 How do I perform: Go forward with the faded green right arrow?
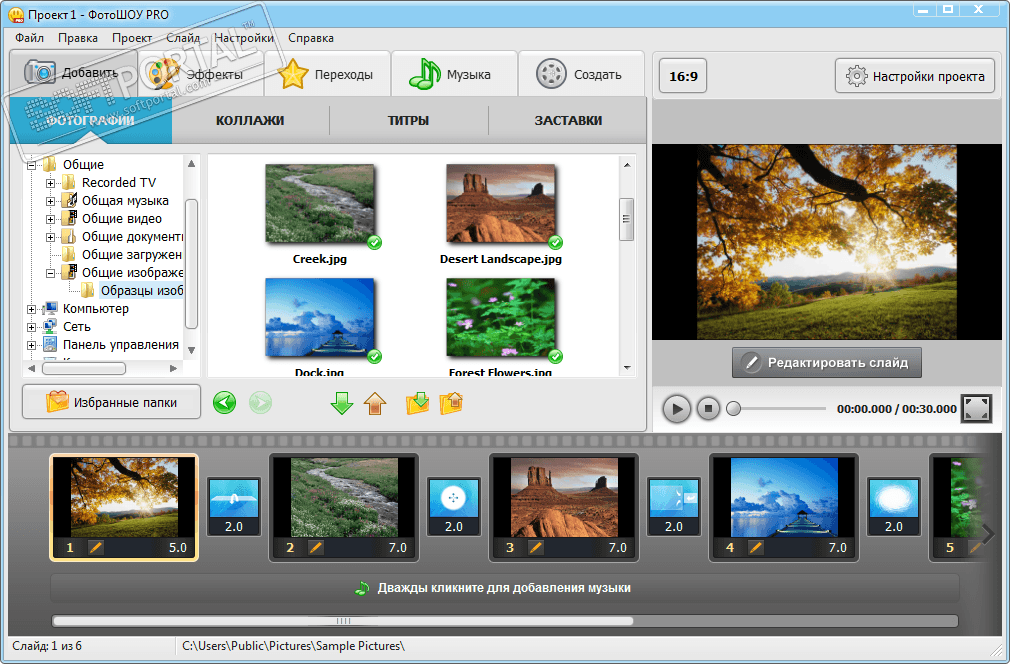coord(260,403)
